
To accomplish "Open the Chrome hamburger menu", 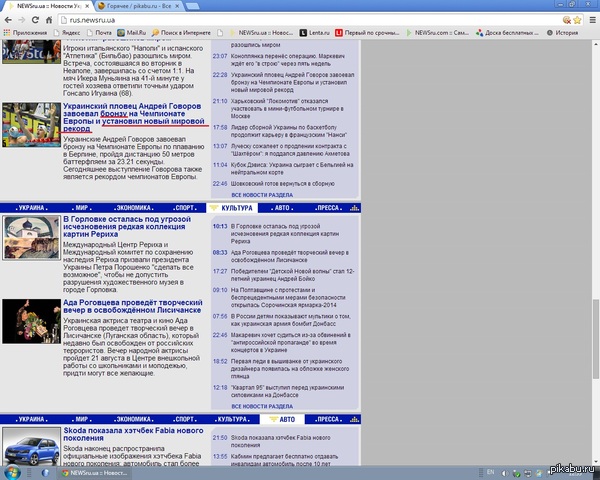I will [592, 20].
